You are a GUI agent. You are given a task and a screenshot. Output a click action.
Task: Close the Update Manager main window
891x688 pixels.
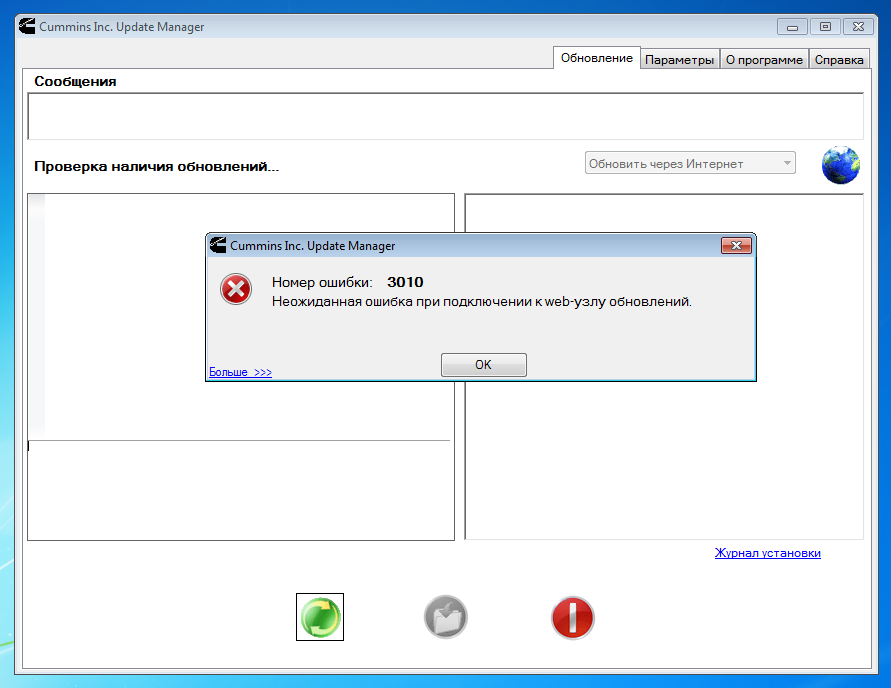(x=858, y=27)
